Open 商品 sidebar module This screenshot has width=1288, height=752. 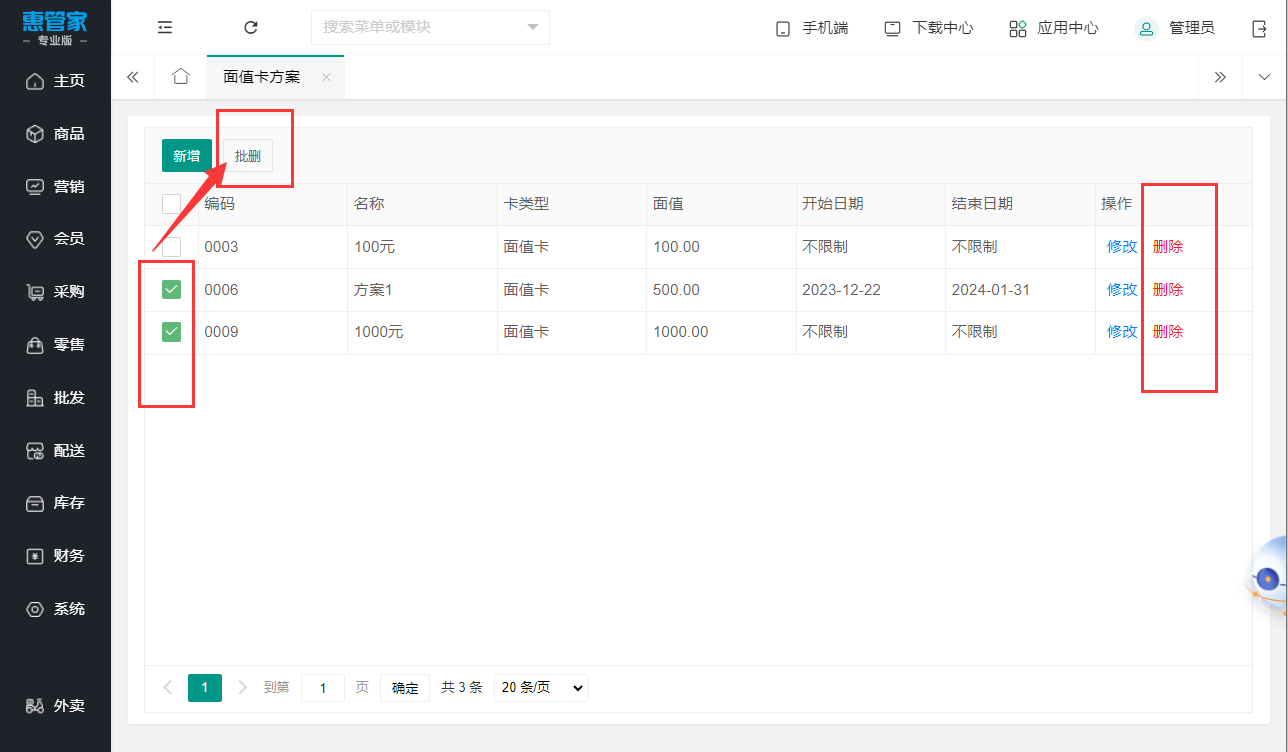[x=55, y=134]
